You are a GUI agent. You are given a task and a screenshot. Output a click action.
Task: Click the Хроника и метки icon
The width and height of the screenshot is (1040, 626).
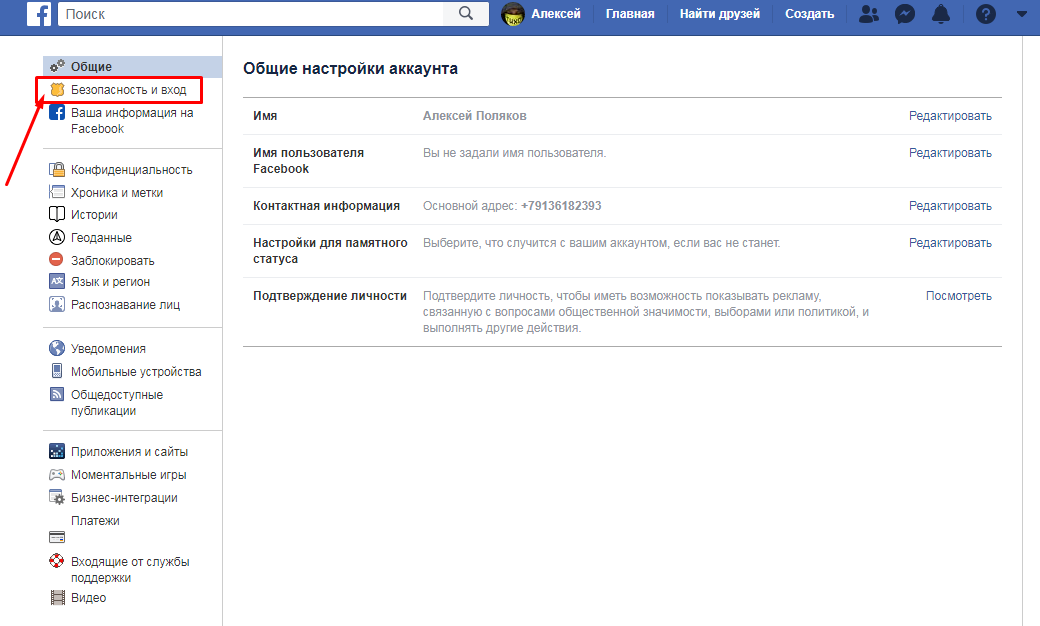(57, 192)
